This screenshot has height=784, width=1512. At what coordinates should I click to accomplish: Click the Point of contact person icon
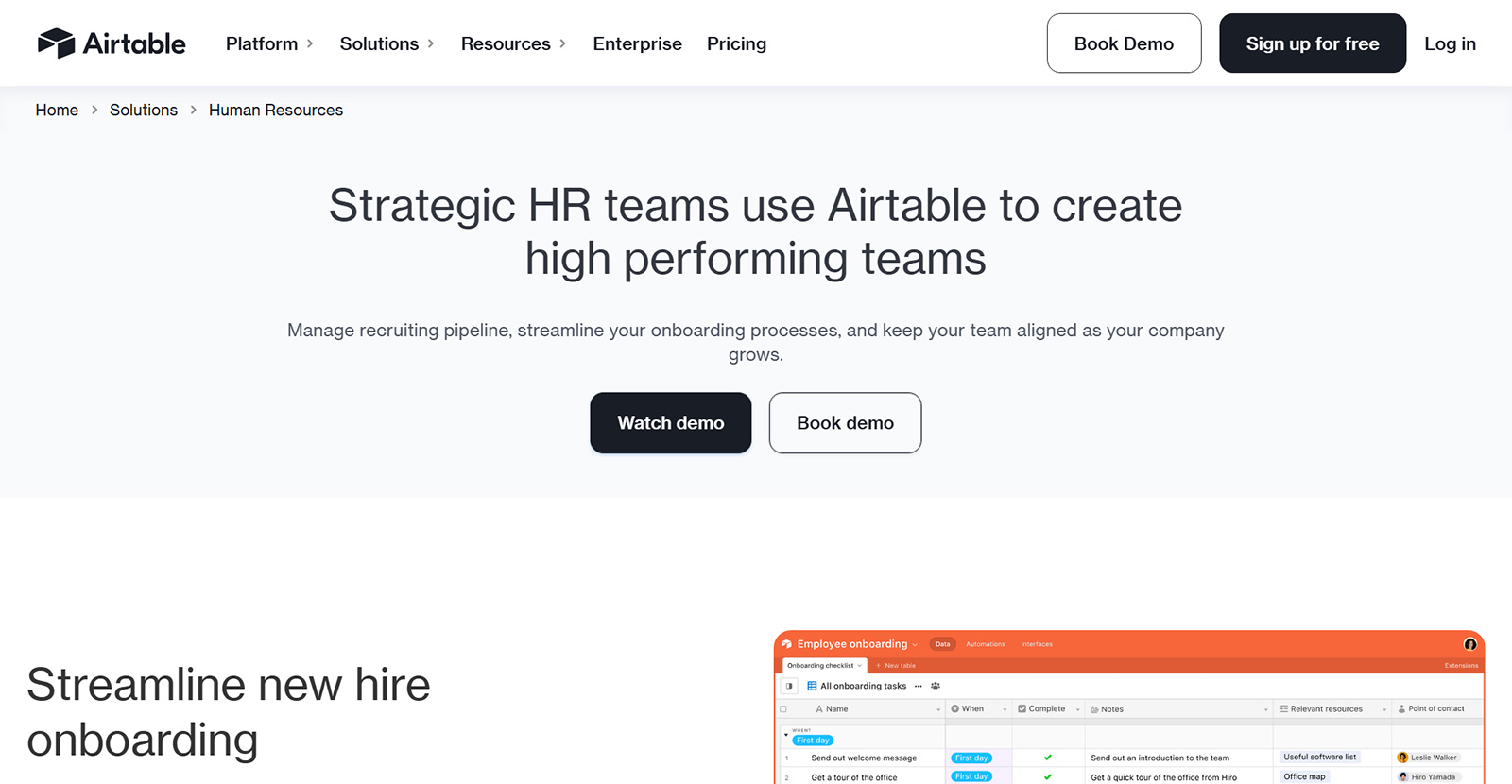[x=1401, y=708]
